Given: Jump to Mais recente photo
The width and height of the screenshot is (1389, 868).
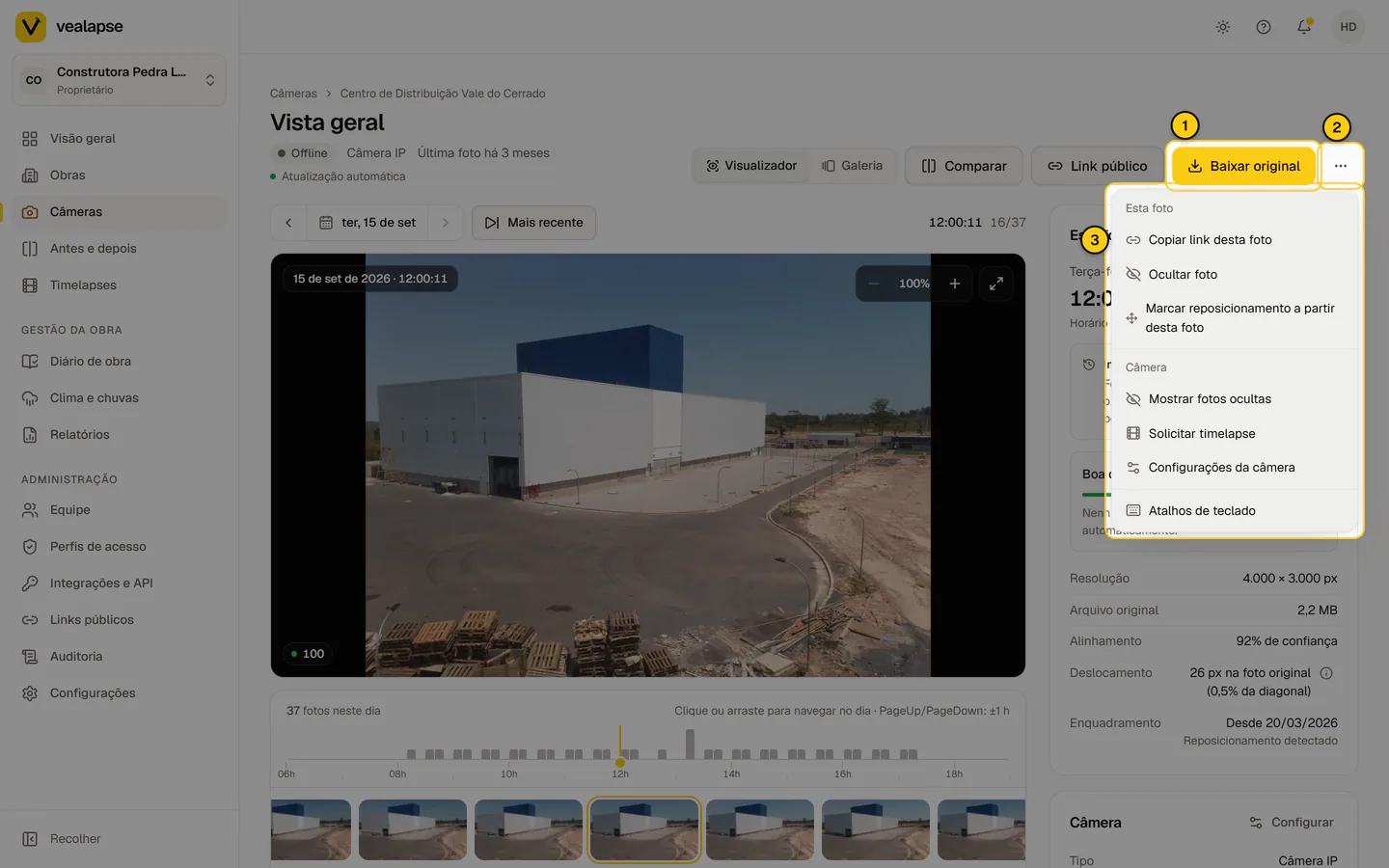Looking at the screenshot, I should tap(533, 223).
